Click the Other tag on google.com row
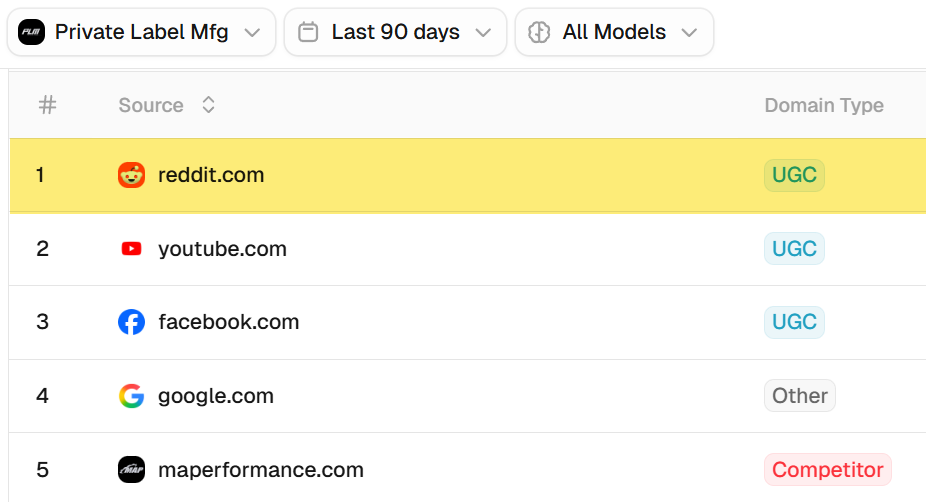This screenshot has width=926, height=502. [799, 396]
